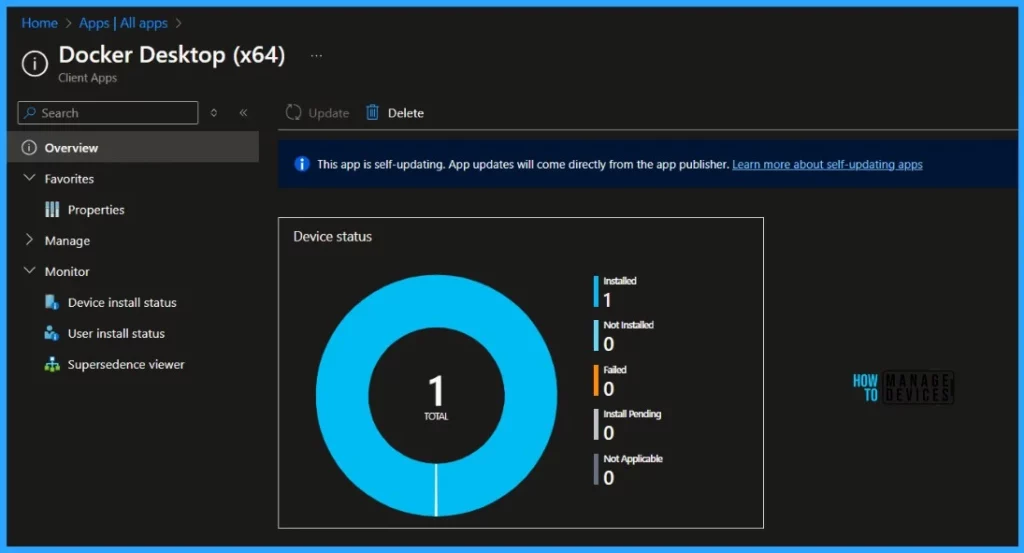This screenshot has height=553, width=1024.
Task: Click the Failed legend label
Action: click(615, 370)
